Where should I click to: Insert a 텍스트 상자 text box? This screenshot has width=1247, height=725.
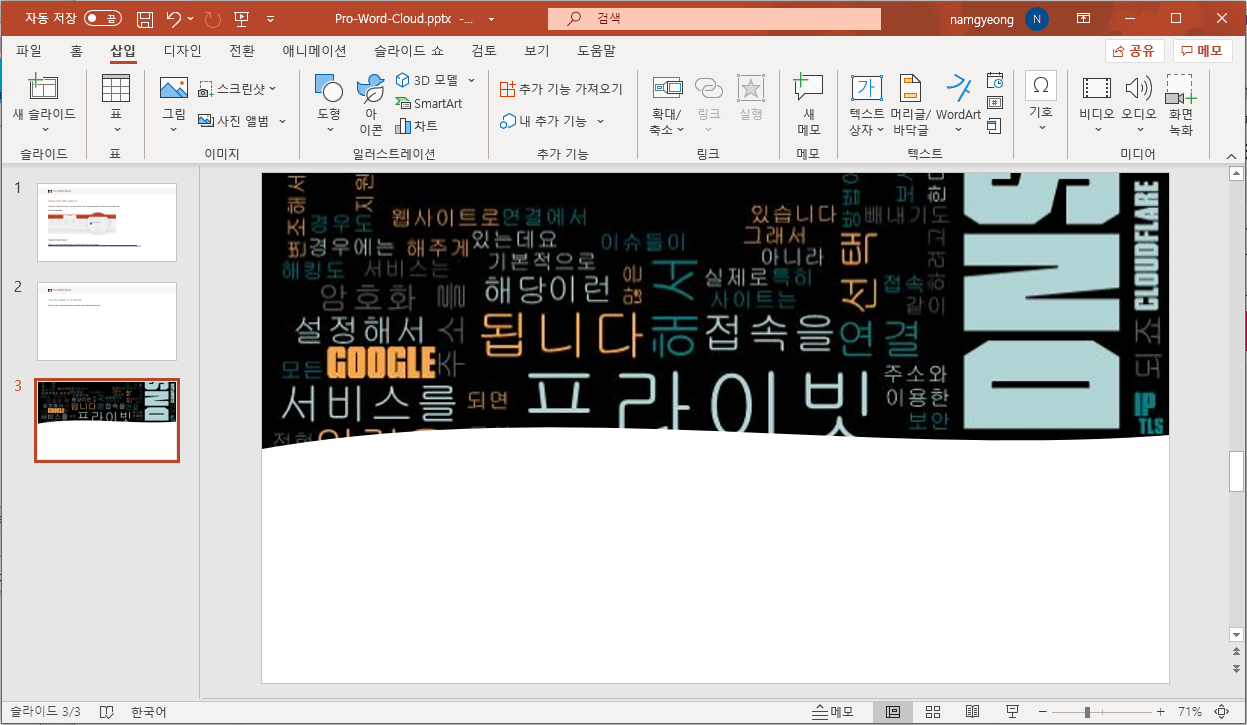(x=866, y=103)
